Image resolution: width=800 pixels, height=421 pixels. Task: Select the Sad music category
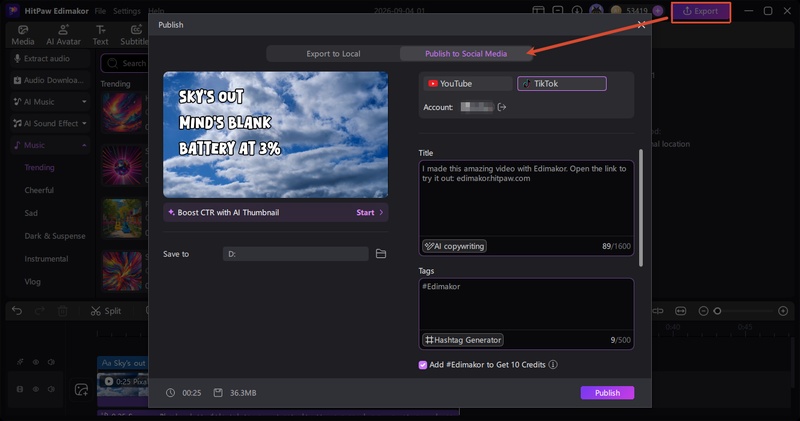point(31,213)
